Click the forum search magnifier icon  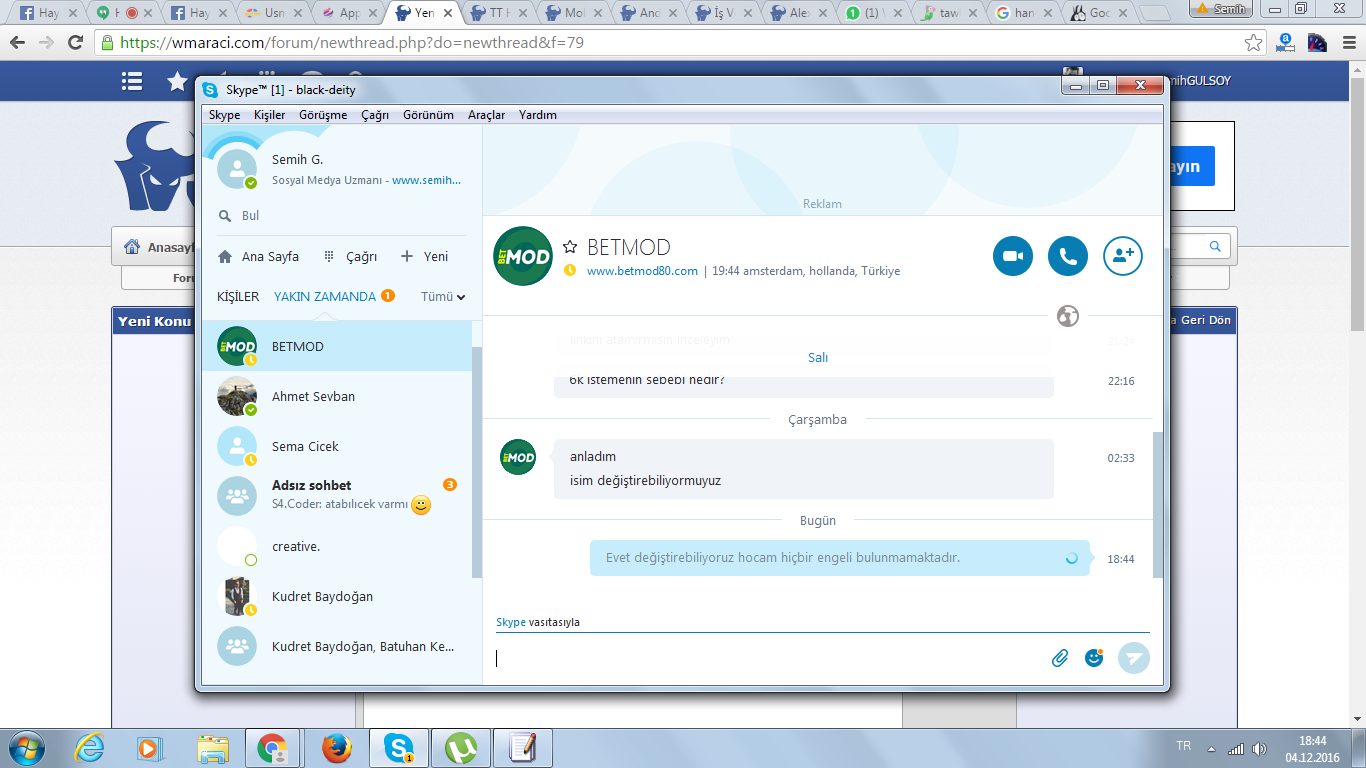pos(1215,246)
